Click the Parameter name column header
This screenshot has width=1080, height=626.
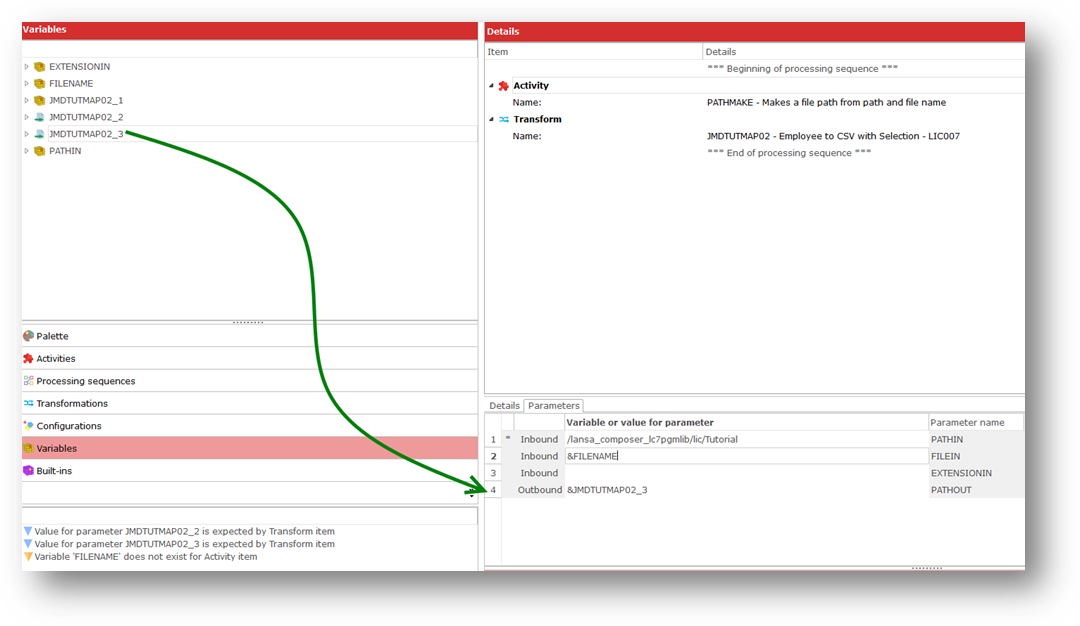coord(976,422)
